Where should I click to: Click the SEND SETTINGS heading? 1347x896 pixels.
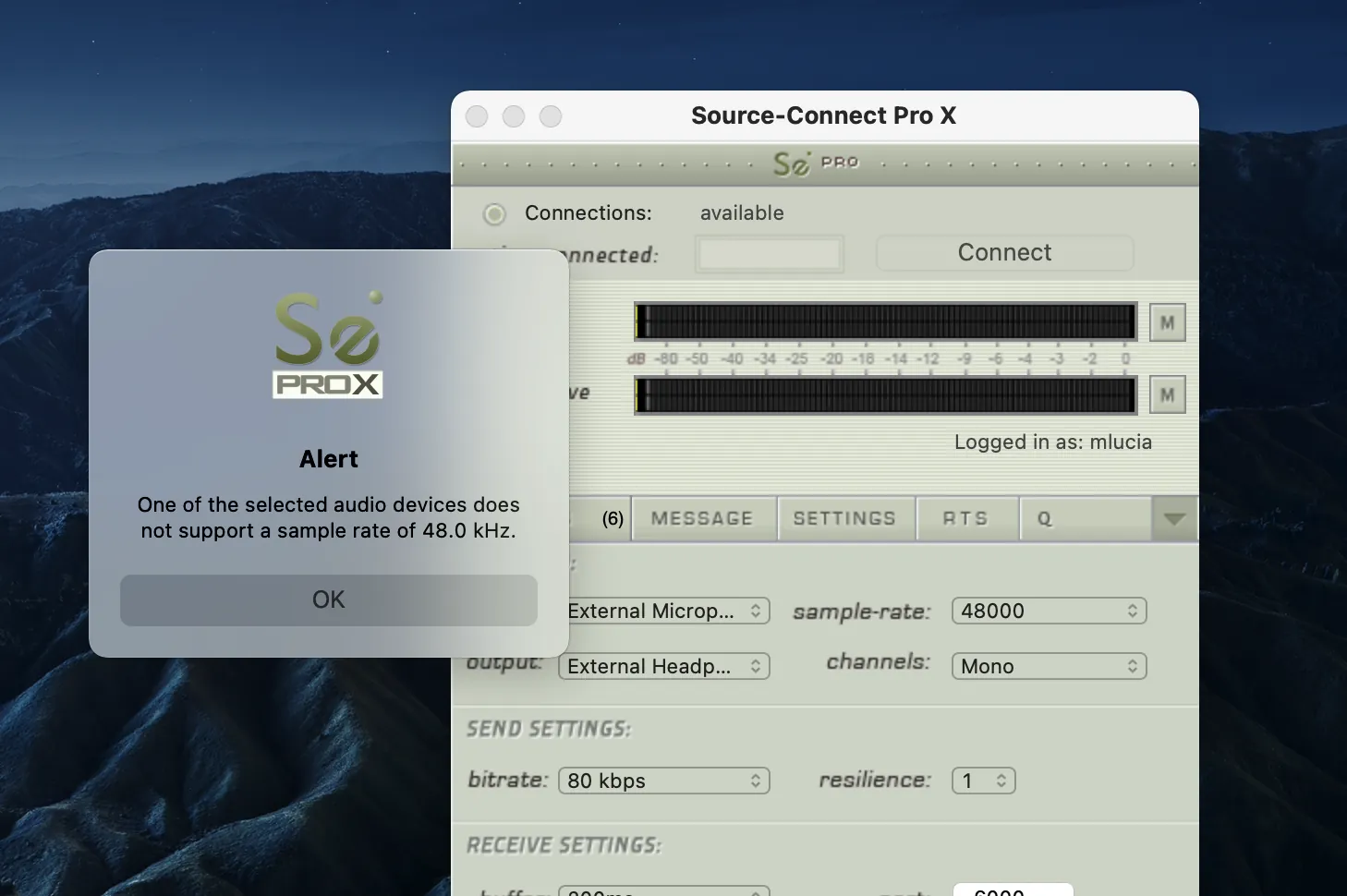click(x=549, y=729)
